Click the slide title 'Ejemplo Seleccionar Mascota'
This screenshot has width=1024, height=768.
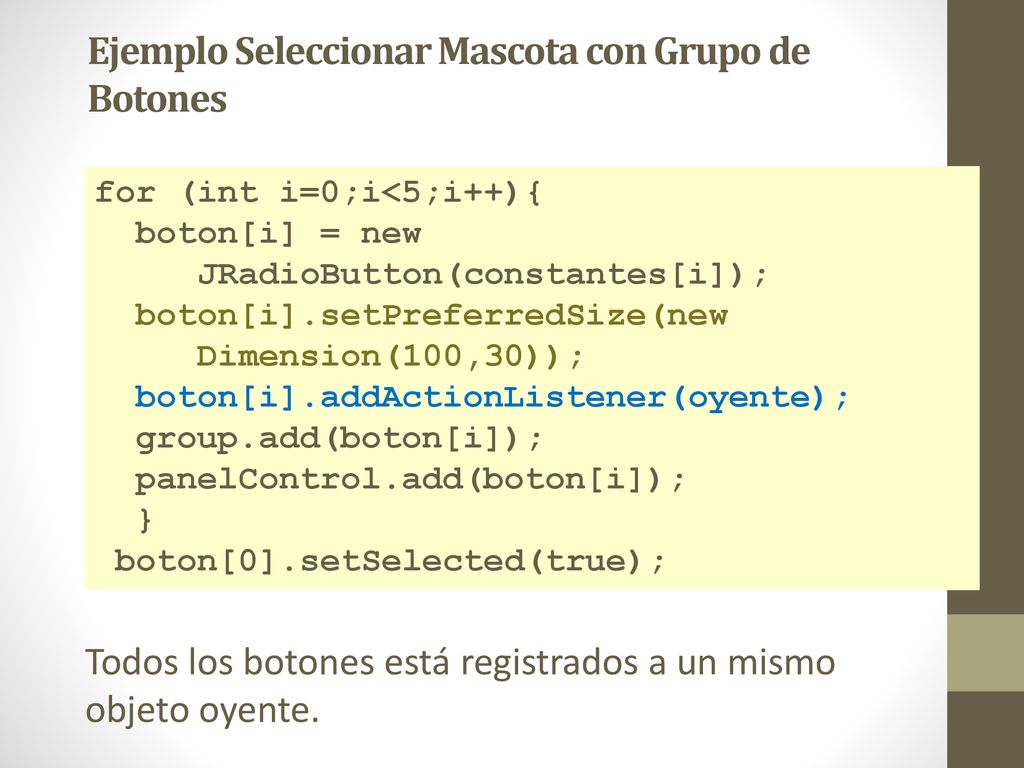tap(333, 53)
